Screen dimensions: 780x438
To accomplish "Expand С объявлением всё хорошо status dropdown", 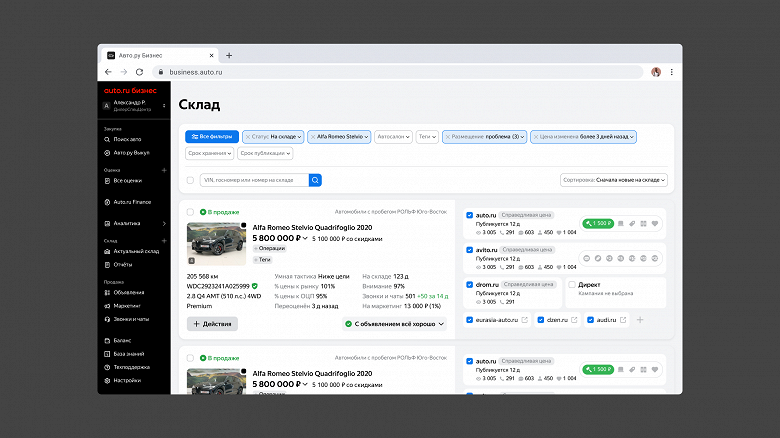I will 394,324.
